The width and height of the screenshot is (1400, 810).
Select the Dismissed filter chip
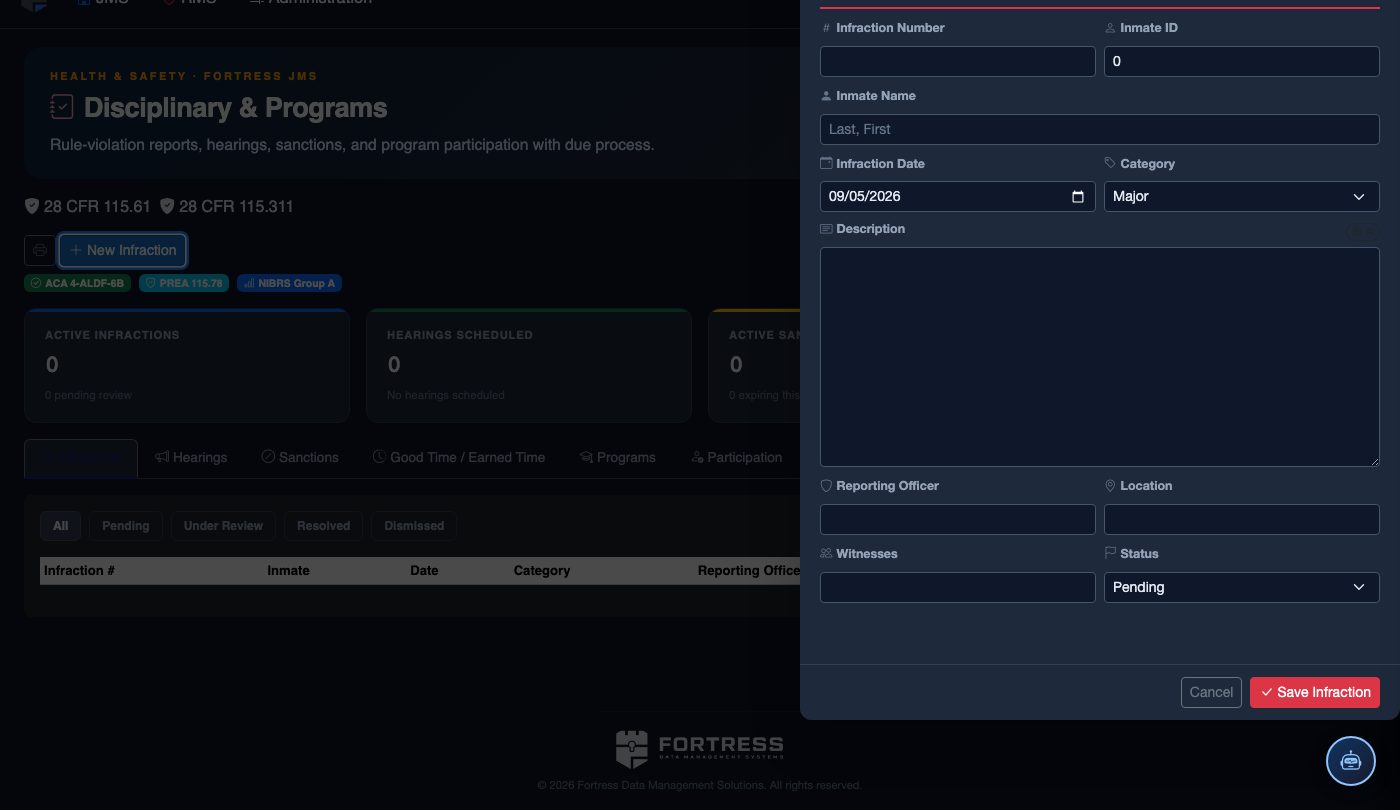pos(414,526)
